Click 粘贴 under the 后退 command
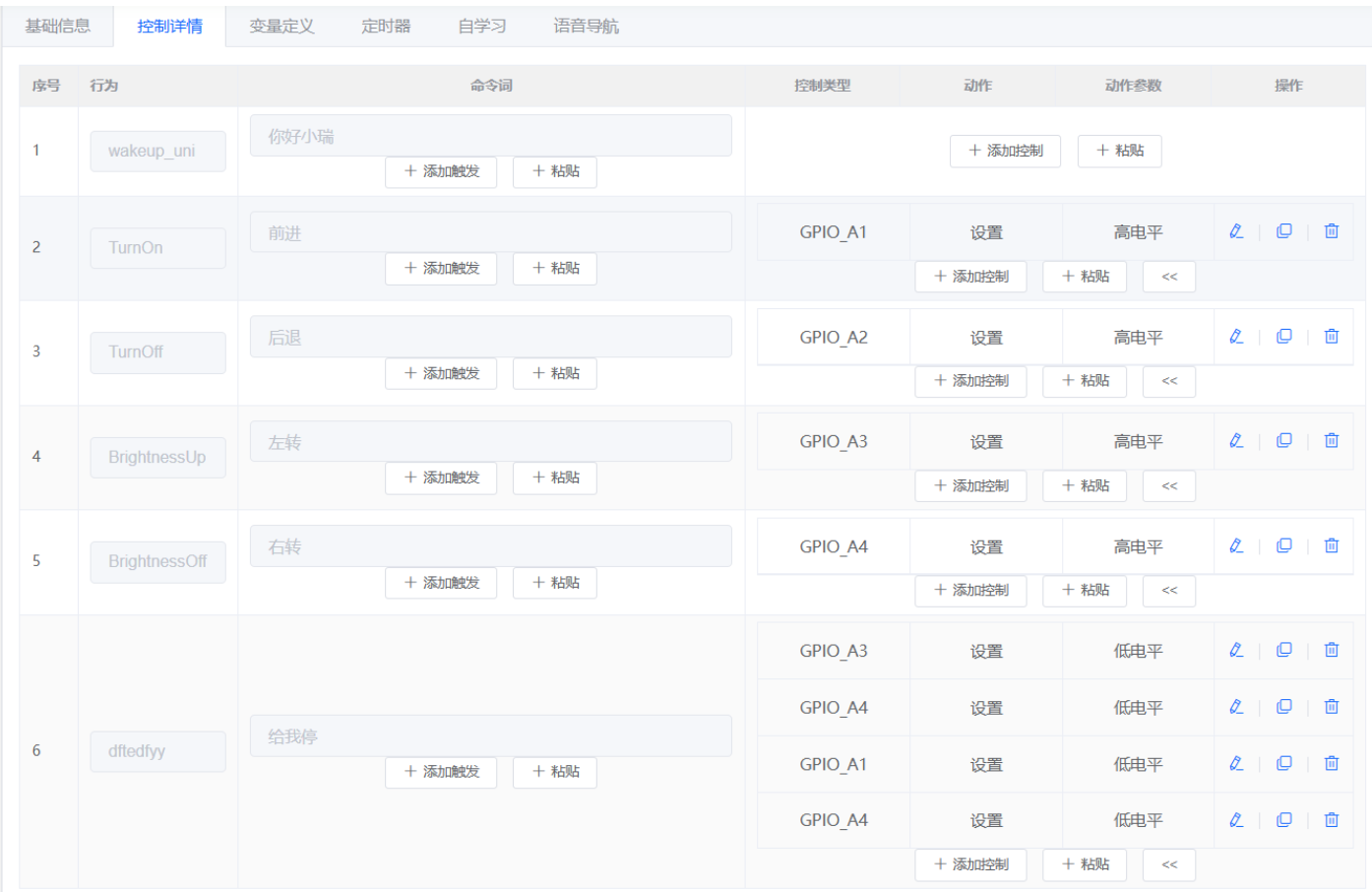The image size is (1372, 892). click(x=555, y=373)
